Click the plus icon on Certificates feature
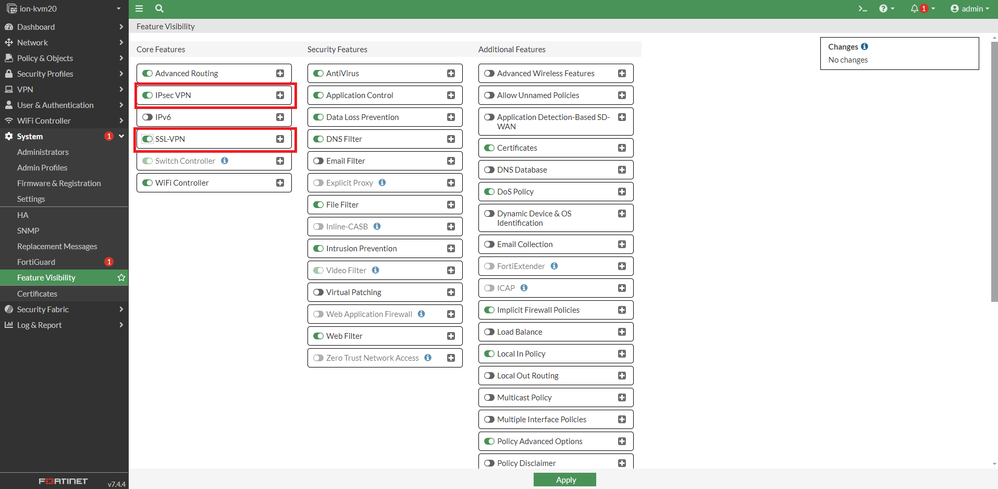 (622, 148)
